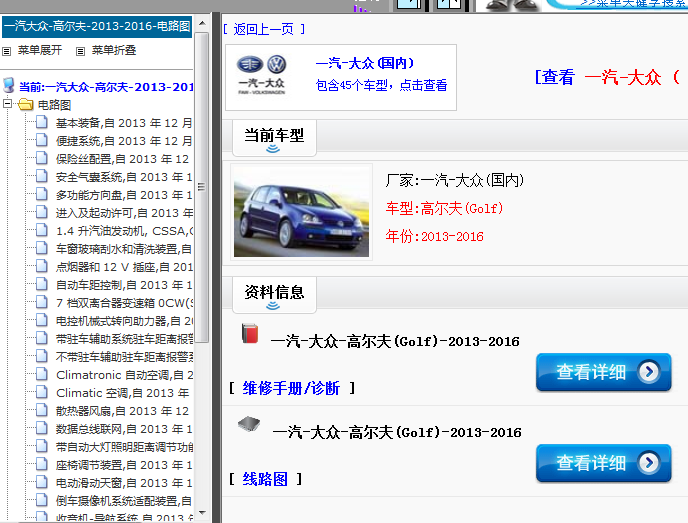Click 年份:2013-2016 red text
Image resolution: width=688 pixels, height=523 pixels.
coord(434,236)
